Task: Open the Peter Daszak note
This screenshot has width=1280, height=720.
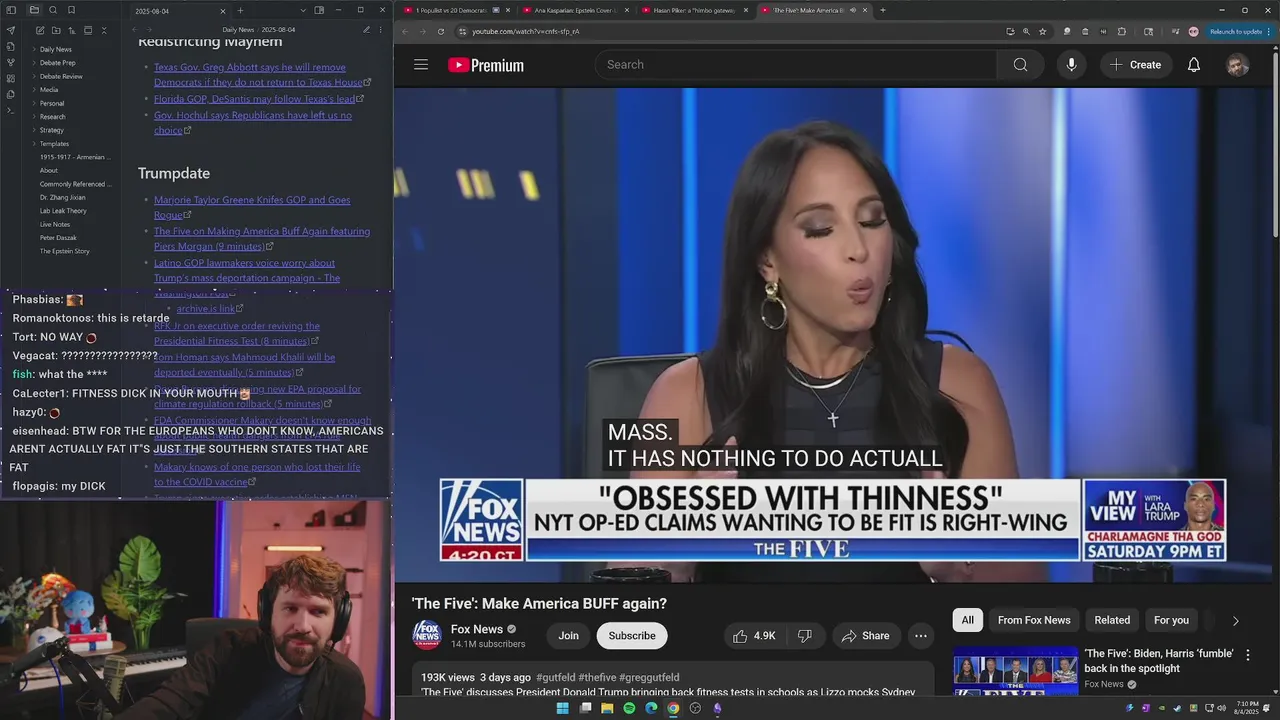Action: (58, 238)
